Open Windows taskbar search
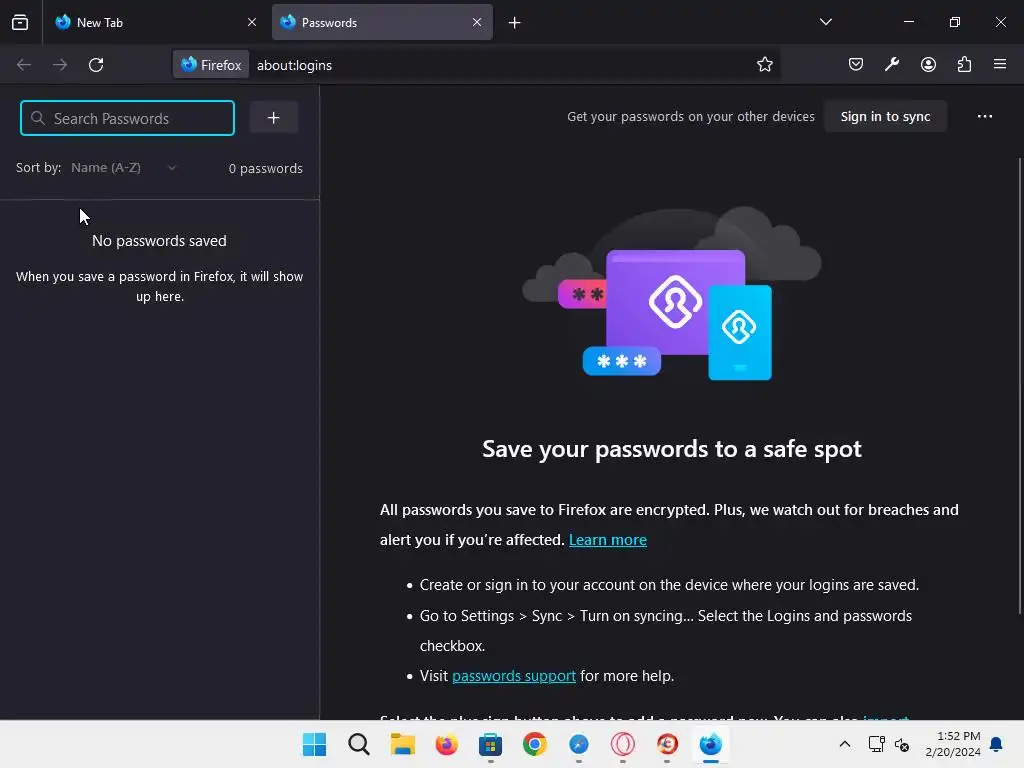 click(359, 744)
